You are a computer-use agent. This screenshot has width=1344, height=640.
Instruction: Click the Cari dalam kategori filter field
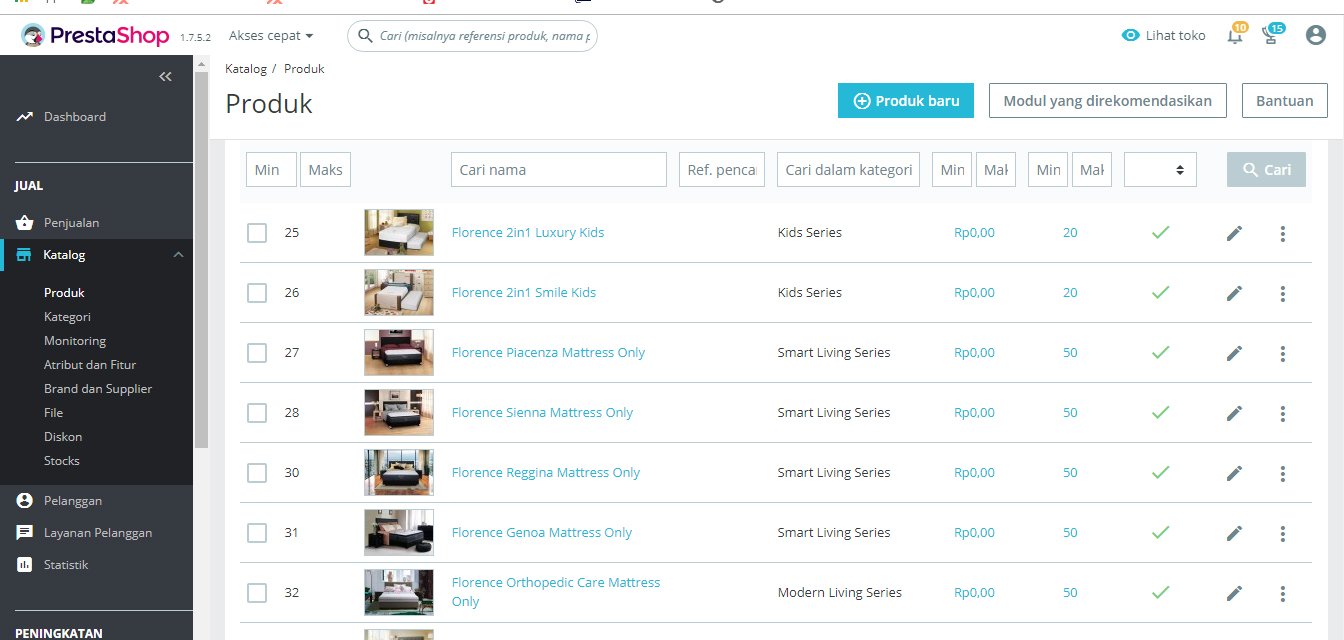pyautogui.click(x=849, y=170)
